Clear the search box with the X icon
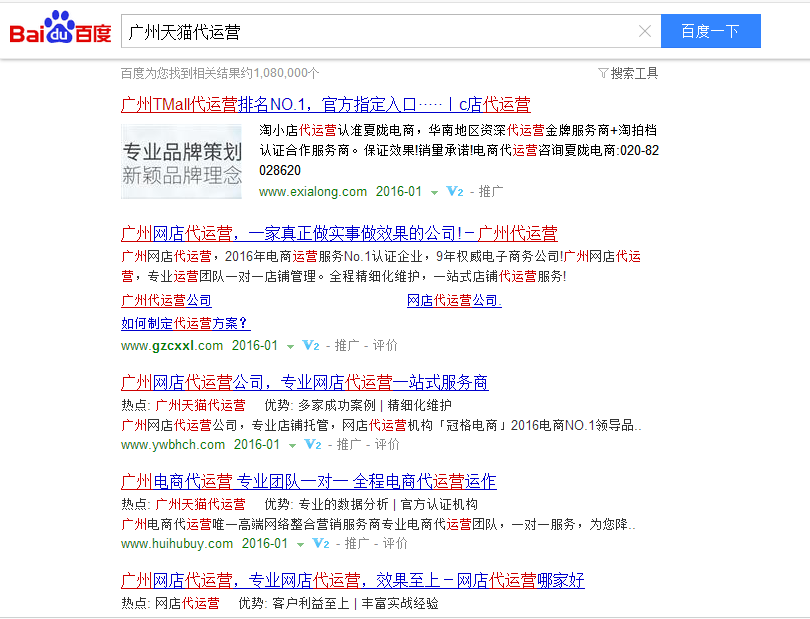This screenshot has width=810, height=619. 645,32
